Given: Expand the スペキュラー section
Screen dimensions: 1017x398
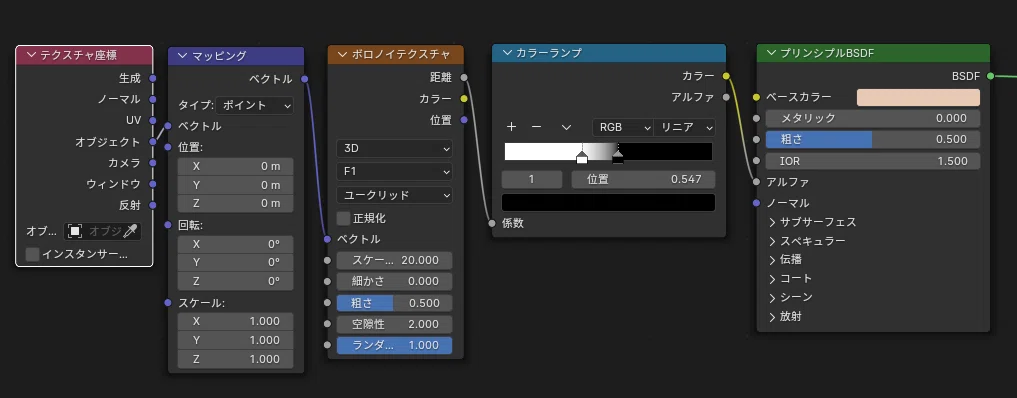Looking at the screenshot, I should click(x=772, y=241).
